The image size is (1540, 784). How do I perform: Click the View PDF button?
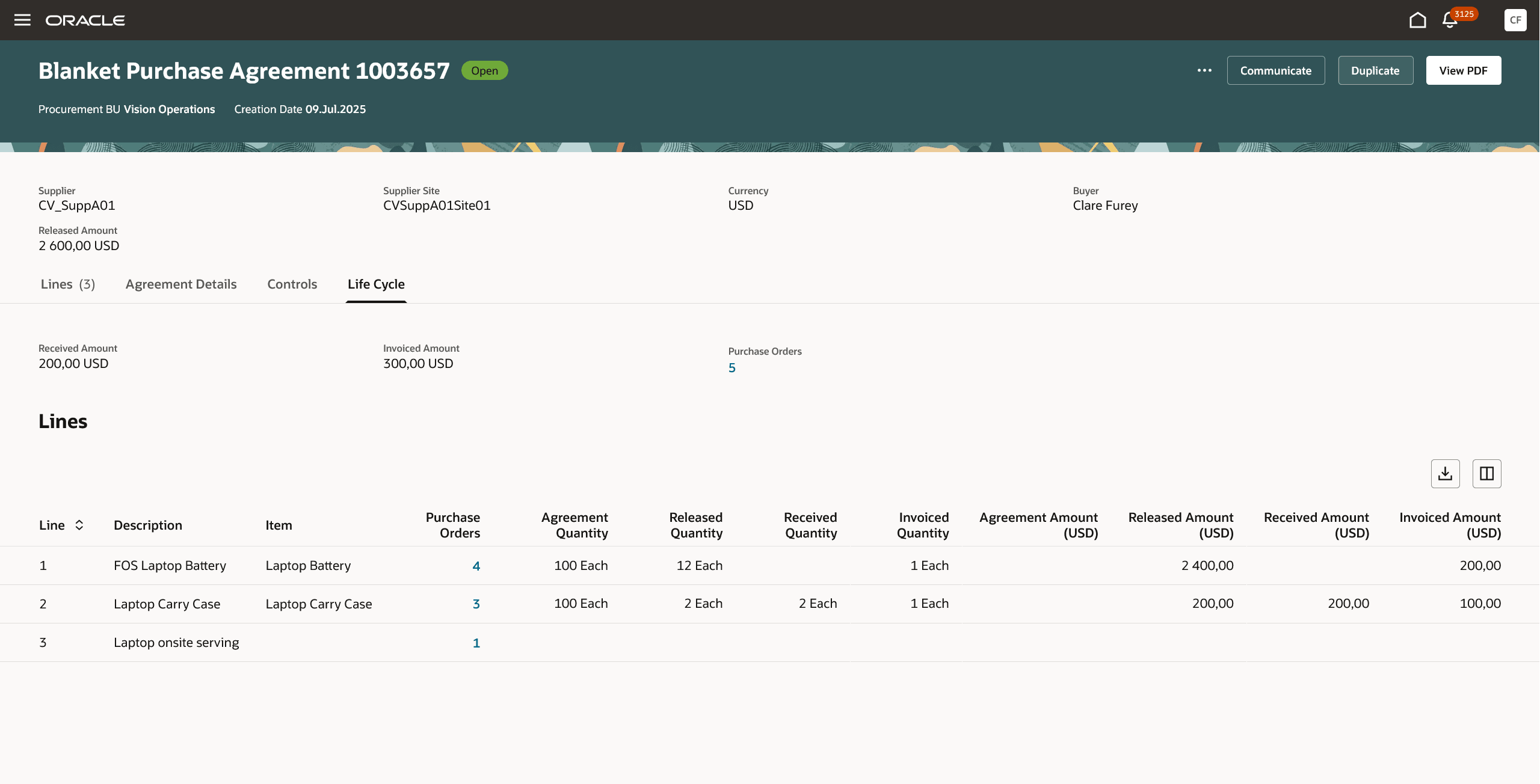(x=1463, y=70)
